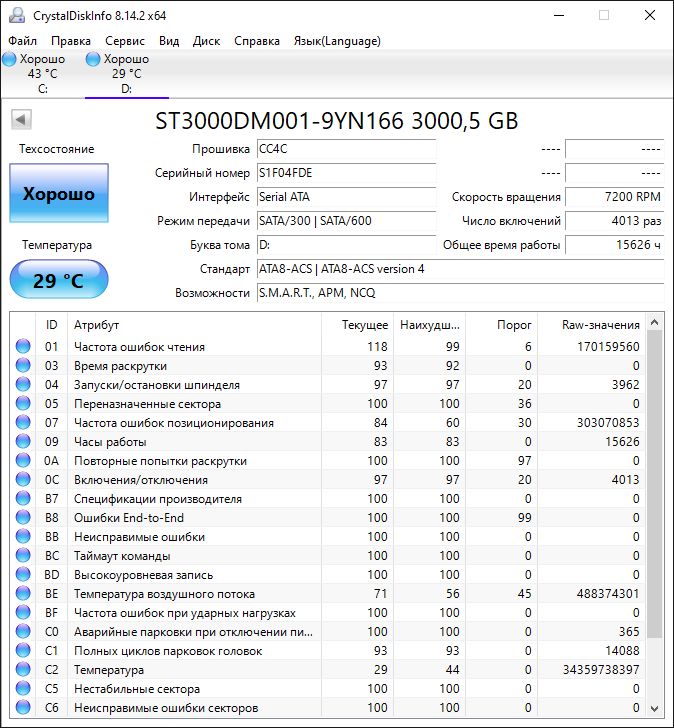Screen dimensions: 674x728
Task: Click status orb for attribute 01 read errors
Action: coord(23,347)
